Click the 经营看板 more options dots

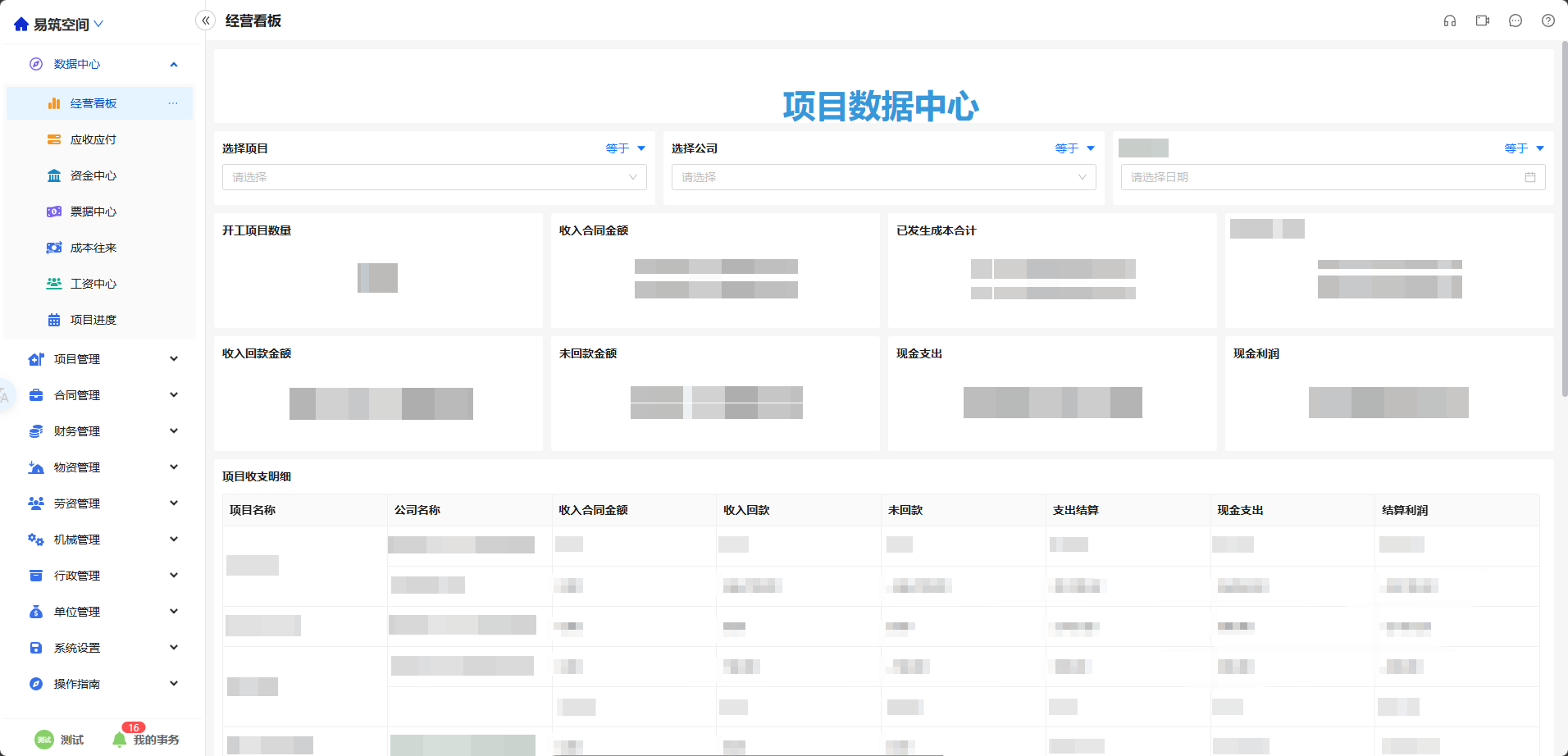[173, 103]
